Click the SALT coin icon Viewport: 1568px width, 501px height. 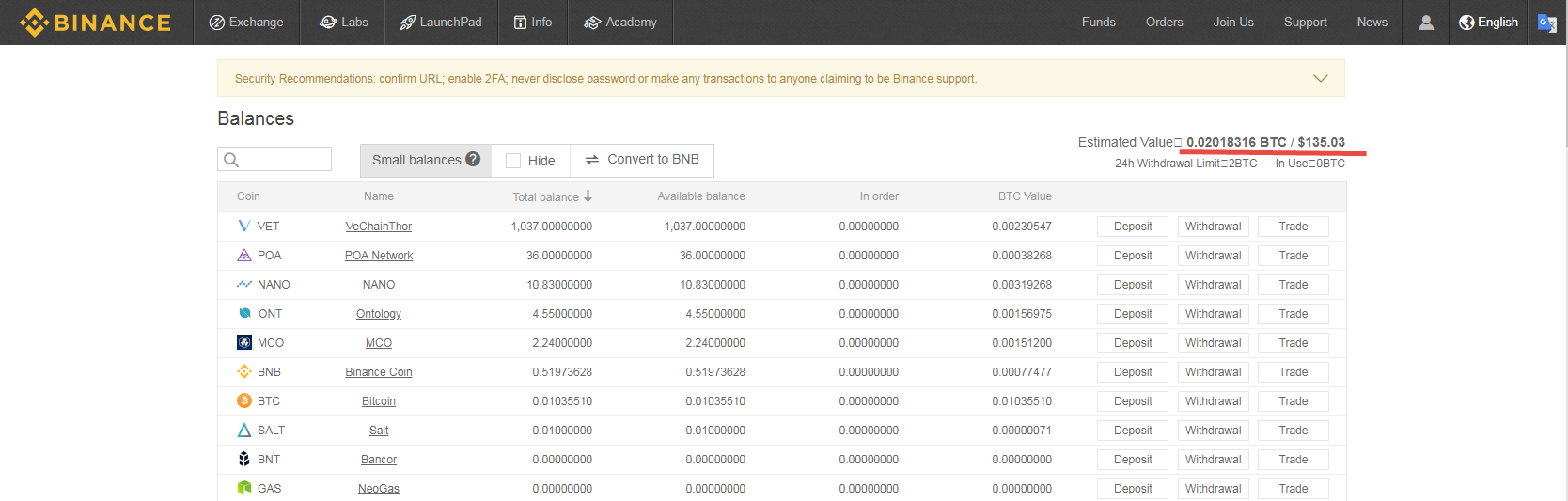click(x=244, y=431)
